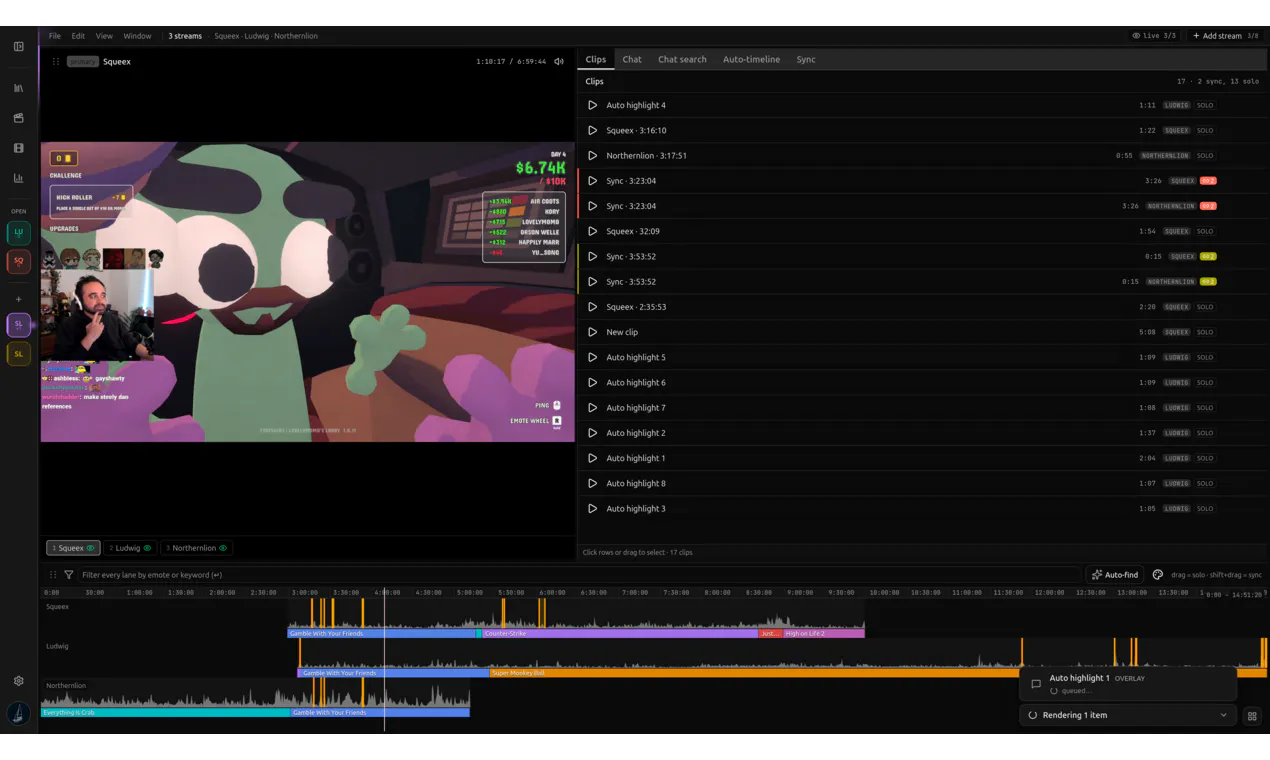Toggle Northernlion stream visibility eye
Image resolution: width=1270 pixels, height=760 pixels.
(223, 548)
